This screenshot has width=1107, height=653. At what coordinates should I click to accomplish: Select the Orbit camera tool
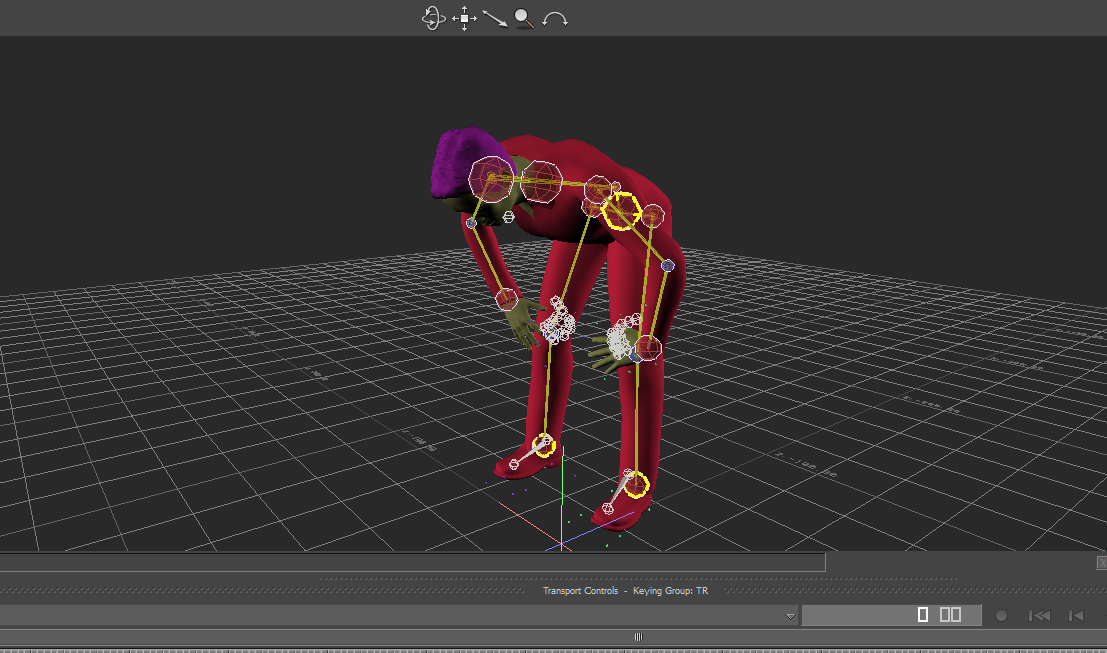432,18
